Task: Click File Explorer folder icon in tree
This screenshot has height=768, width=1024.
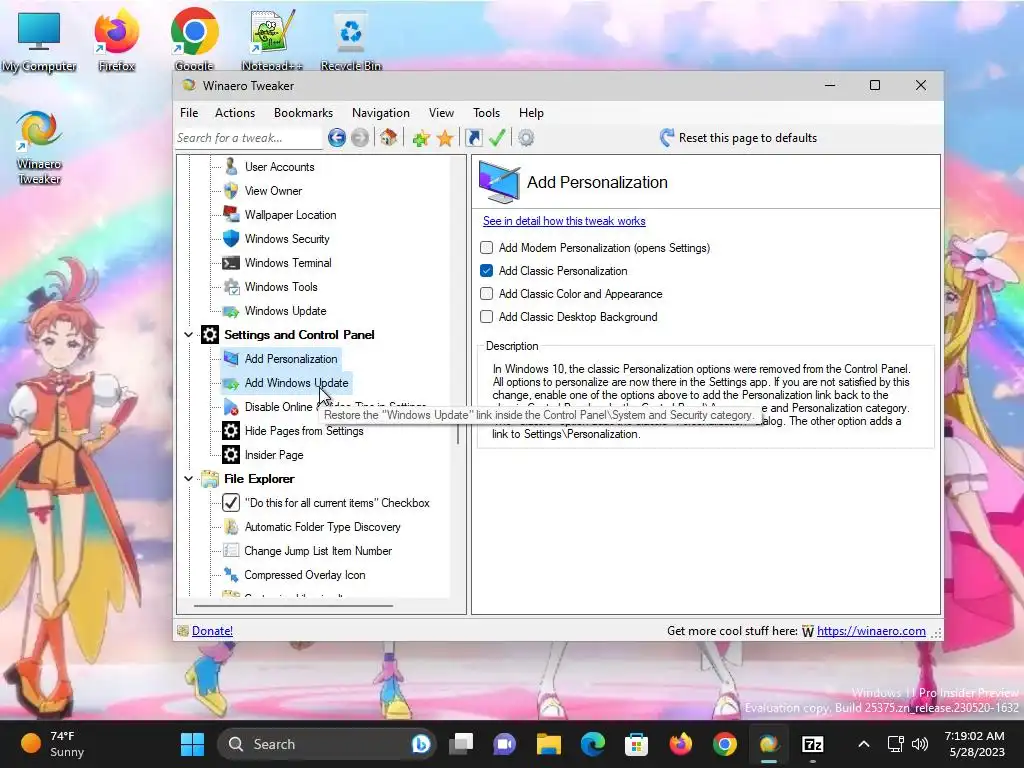Action: (x=210, y=479)
